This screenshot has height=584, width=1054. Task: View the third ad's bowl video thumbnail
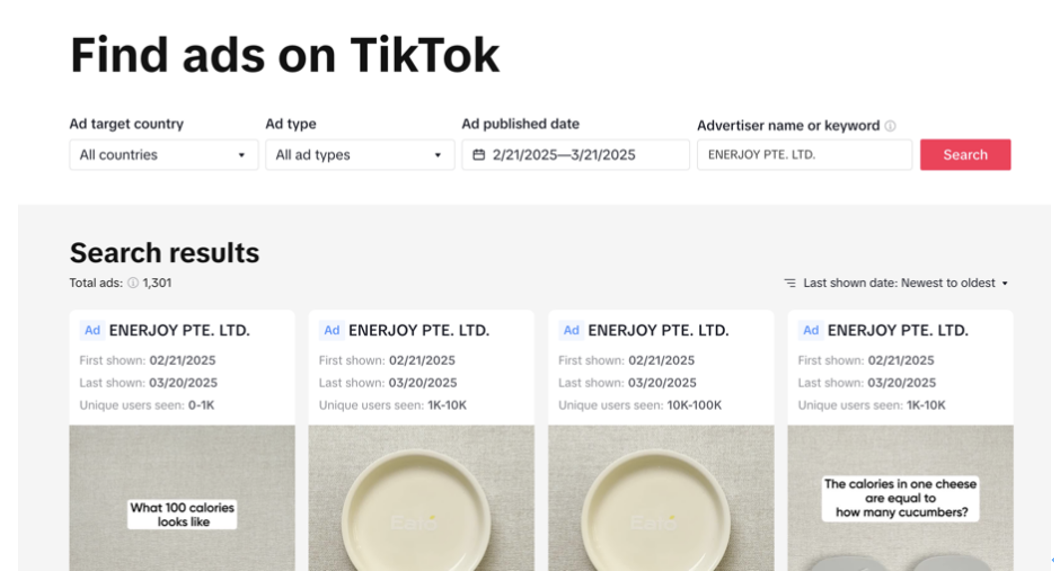click(661, 498)
